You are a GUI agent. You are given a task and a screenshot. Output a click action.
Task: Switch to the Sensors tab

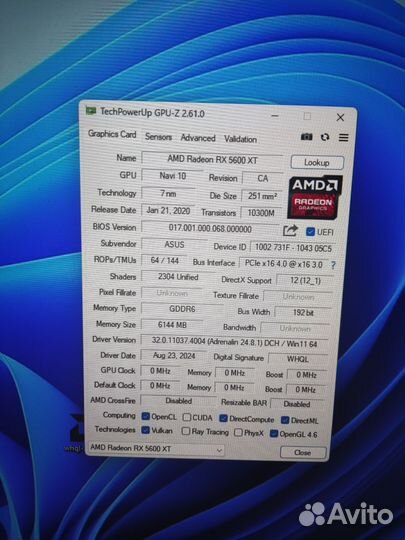pos(158,137)
